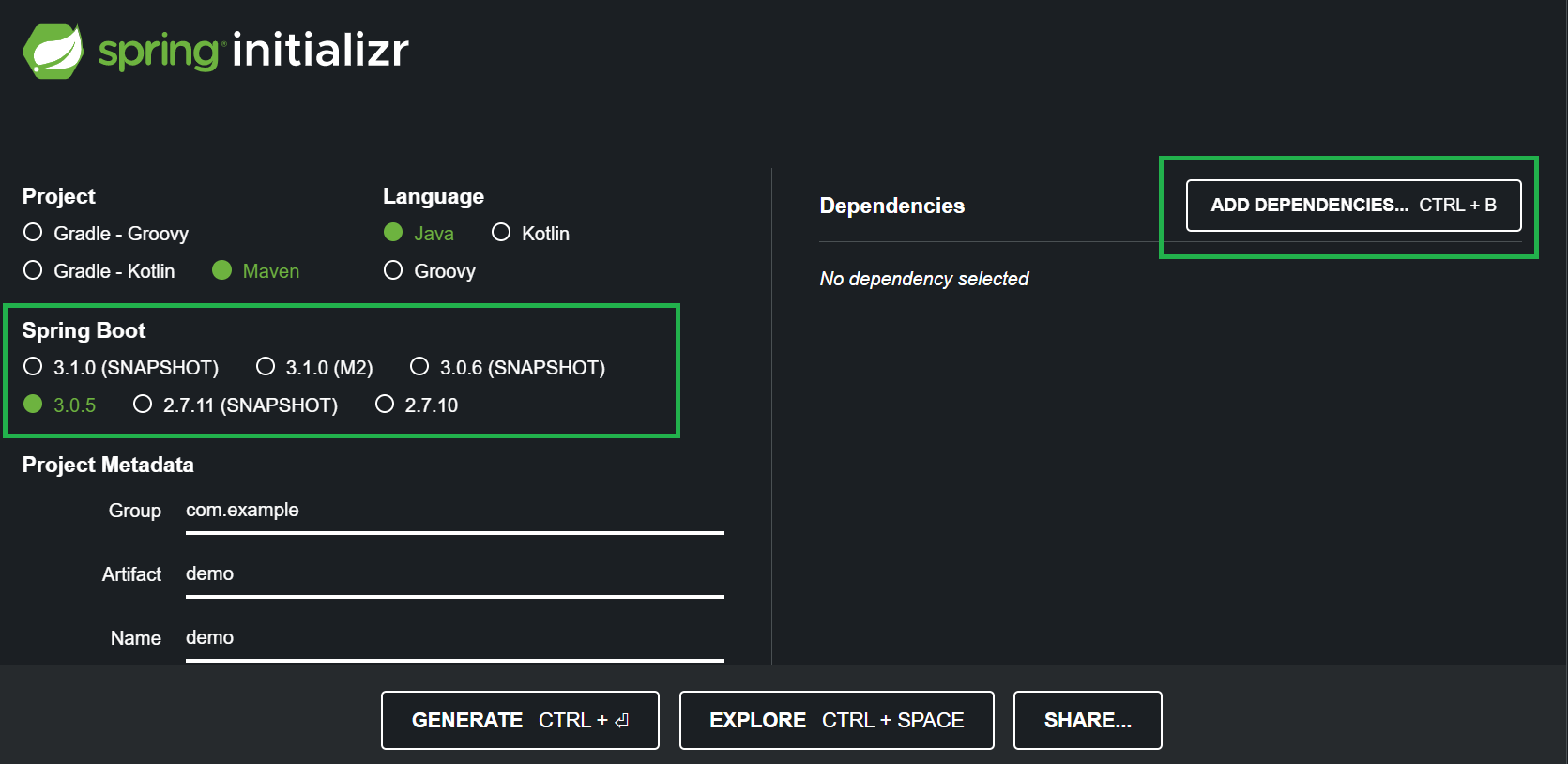Choose Maven as the project type

(222, 270)
